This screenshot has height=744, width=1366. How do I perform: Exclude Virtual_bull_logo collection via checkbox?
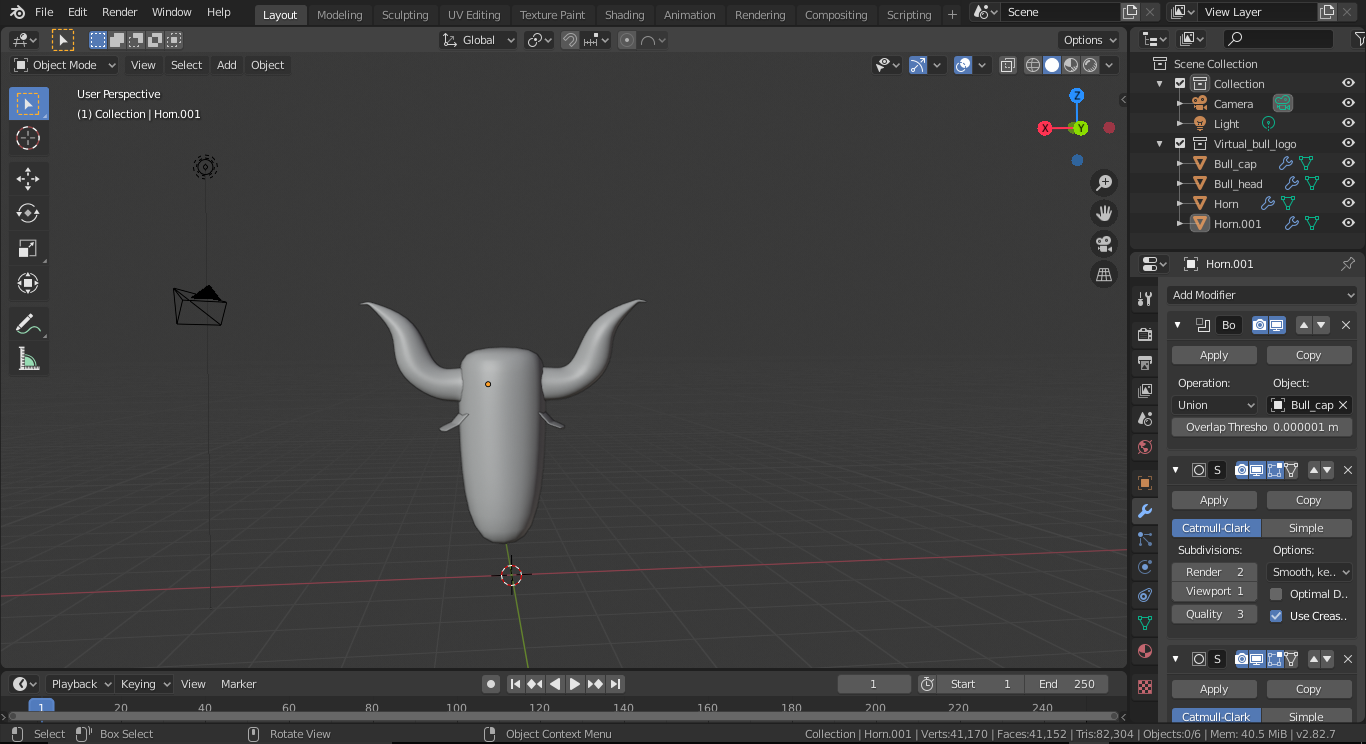[1180, 144]
